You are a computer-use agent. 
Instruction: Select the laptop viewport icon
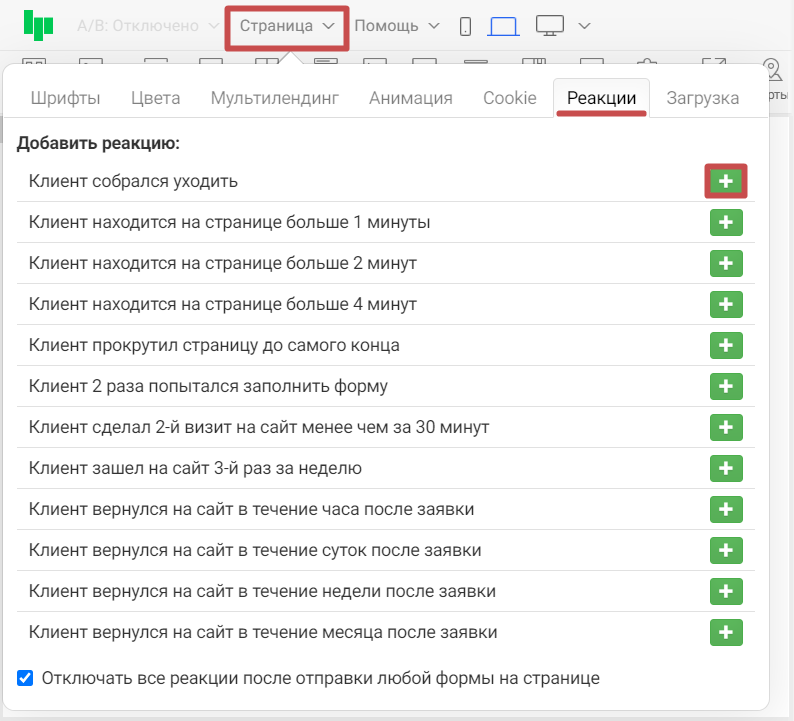click(503, 26)
